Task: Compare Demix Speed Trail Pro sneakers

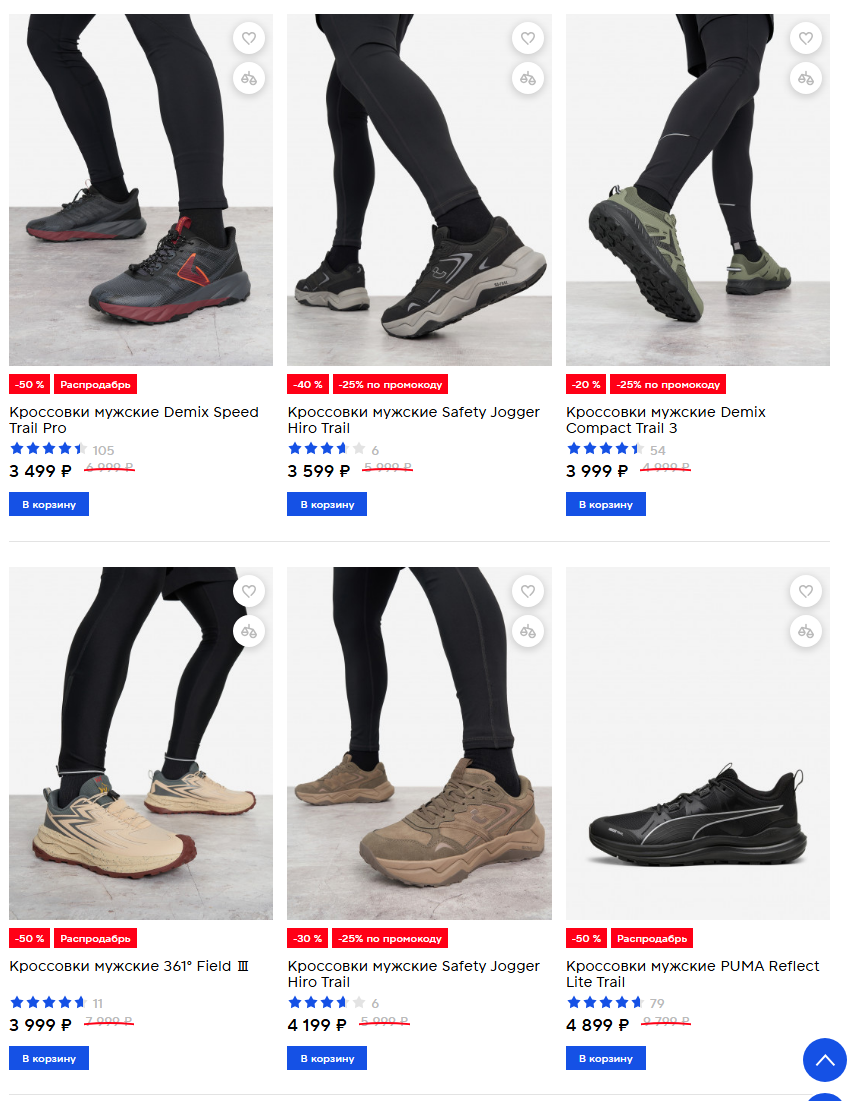Action: coord(249,78)
